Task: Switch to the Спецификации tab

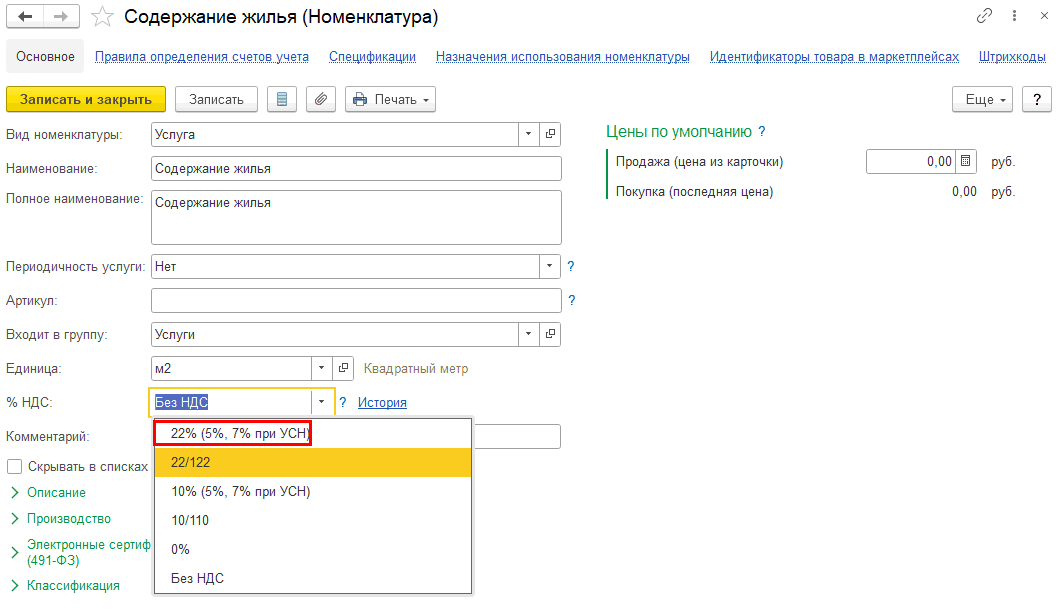Action: pyautogui.click(x=372, y=57)
